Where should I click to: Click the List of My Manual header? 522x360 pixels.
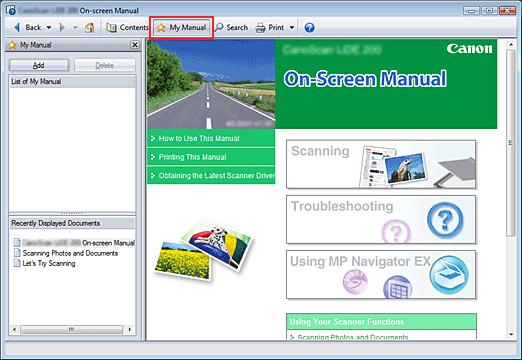click(72, 82)
